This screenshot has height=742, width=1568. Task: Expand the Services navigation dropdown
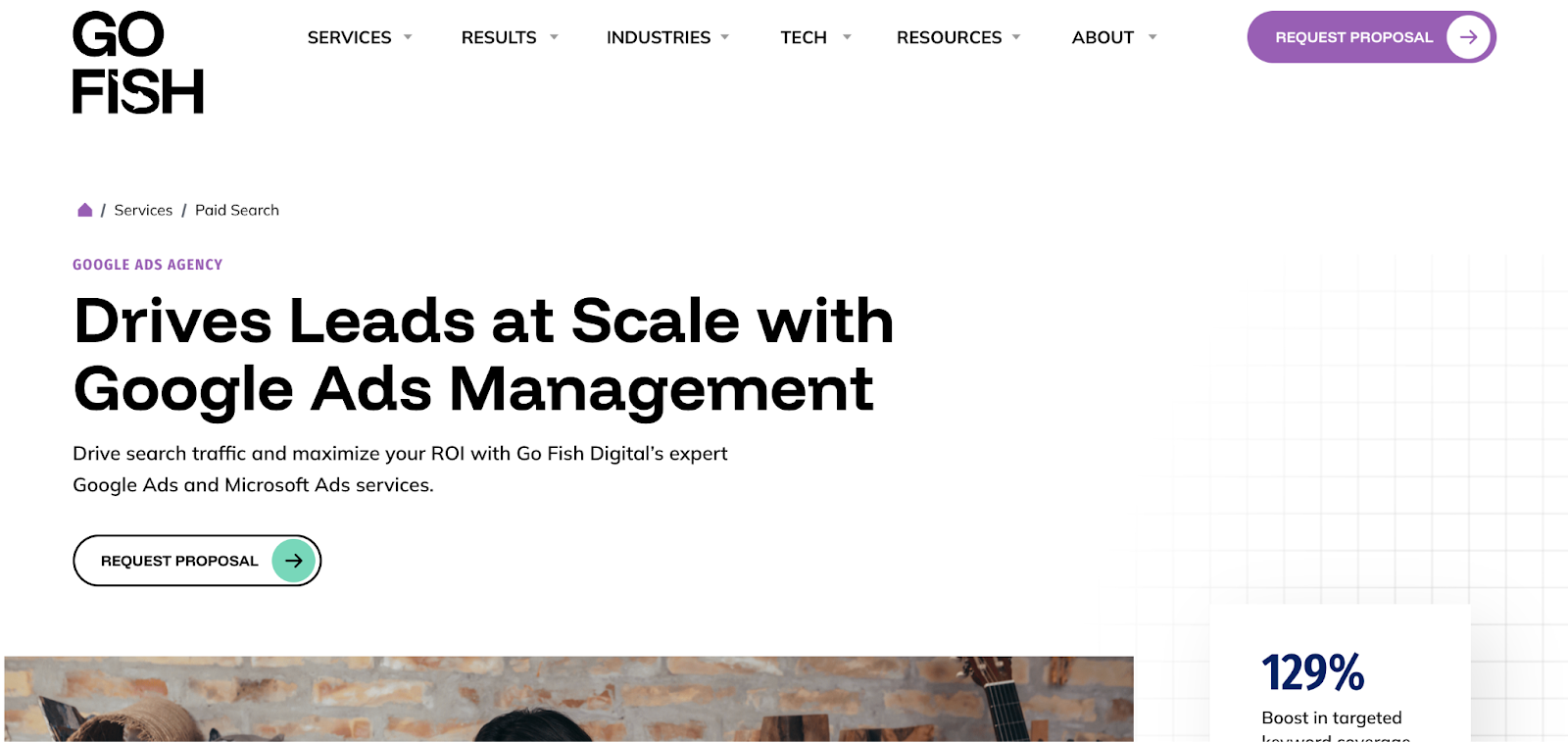[x=408, y=37]
